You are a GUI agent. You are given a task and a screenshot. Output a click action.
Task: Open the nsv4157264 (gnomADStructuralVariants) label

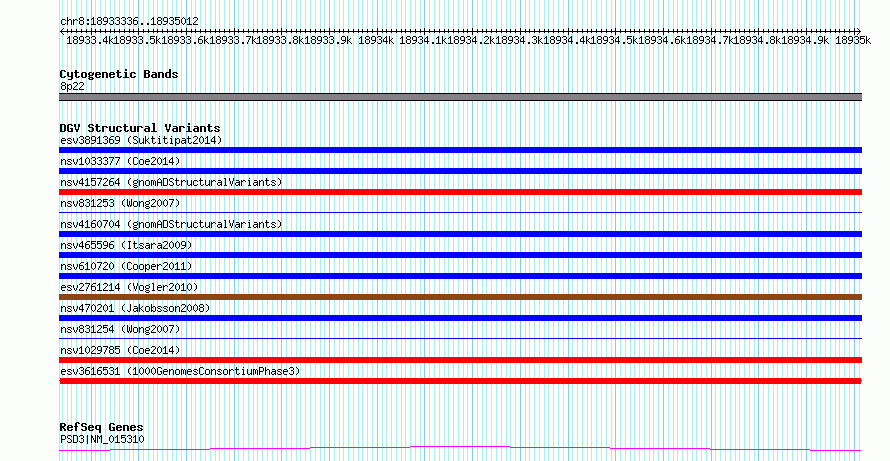(171, 182)
